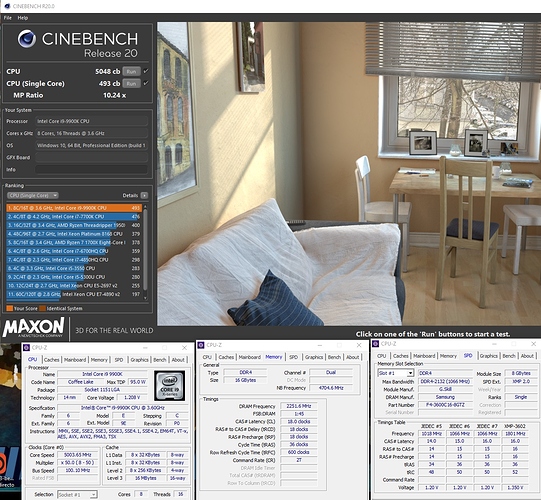The image size is (541, 500).
Task: Select the Intel Core i9-9900K ranking row
Action: 74,208
